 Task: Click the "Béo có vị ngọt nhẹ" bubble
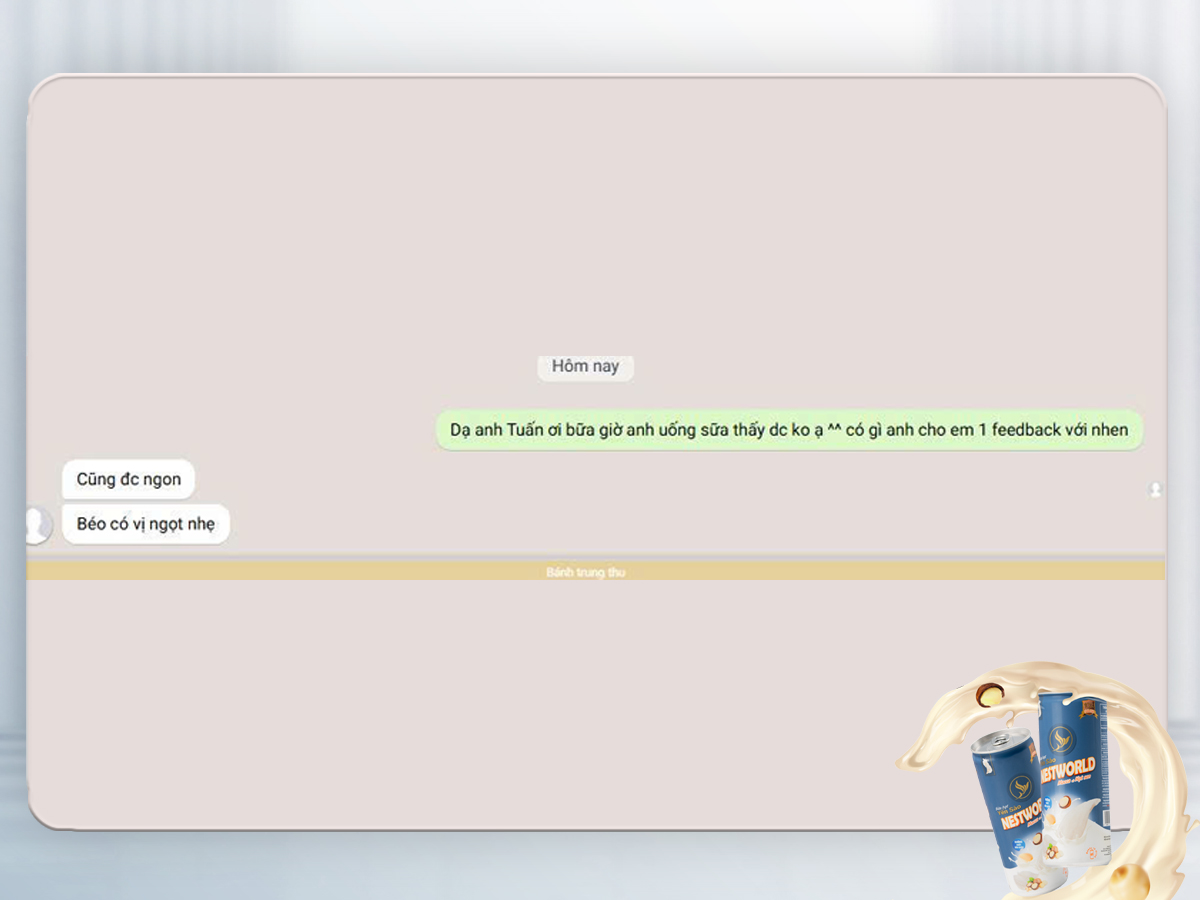[x=146, y=524]
